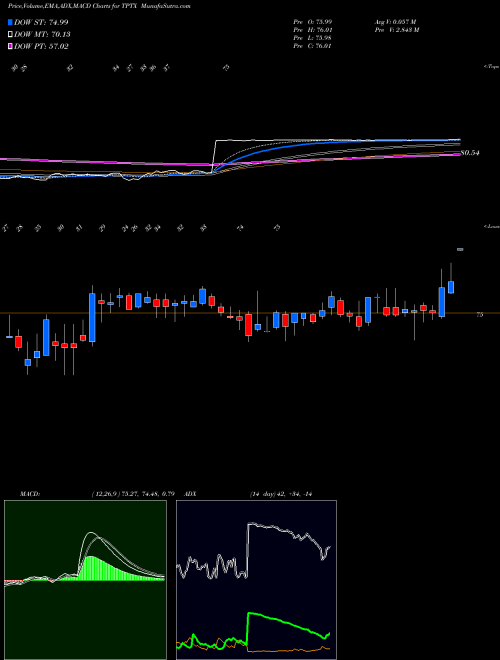Click the 80.54 EMA price label
Image resolution: width=500 pixels, height=660 pixels.
[x=471, y=153]
